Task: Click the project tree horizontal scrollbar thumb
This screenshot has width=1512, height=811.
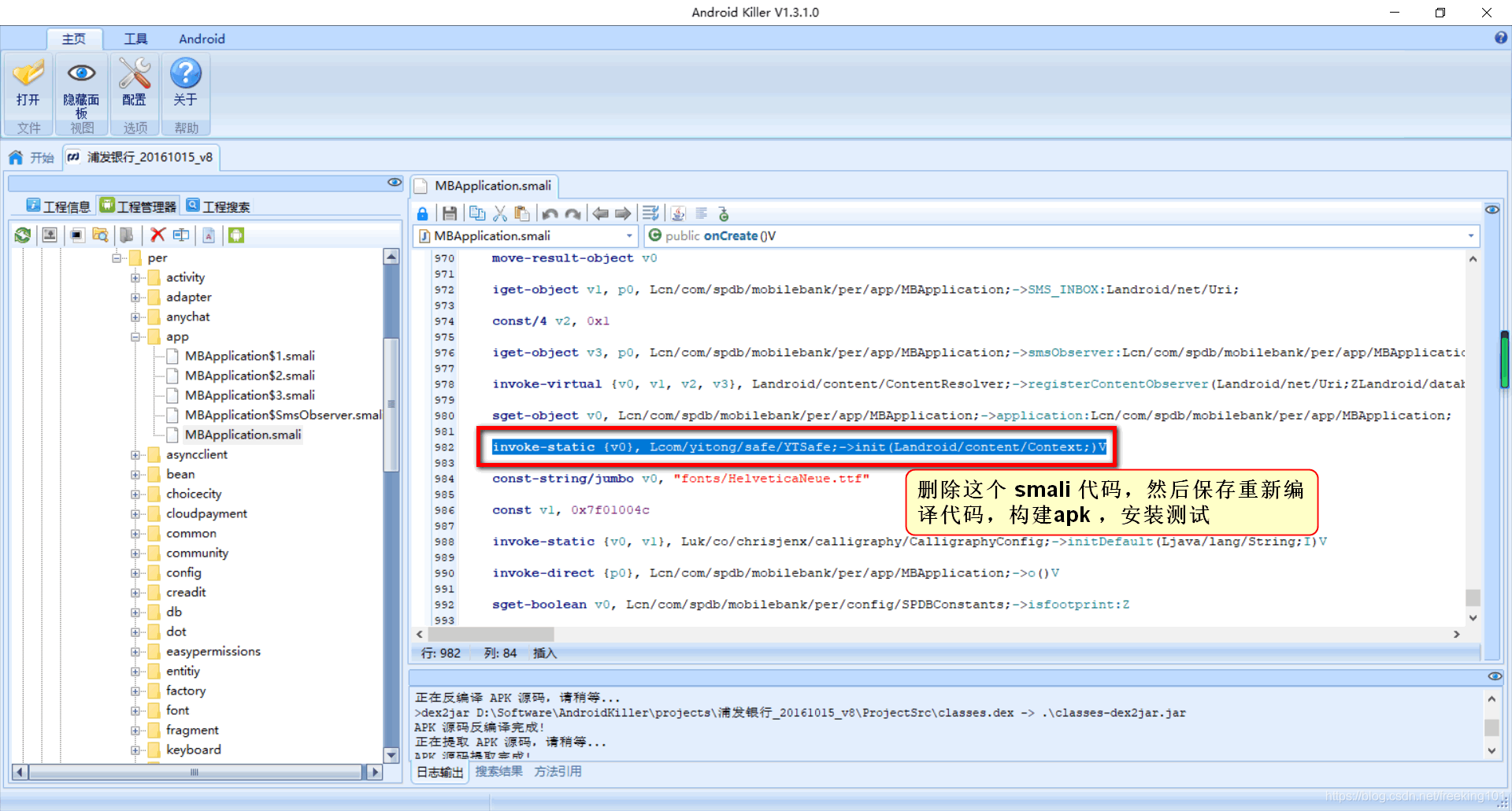Action: [195, 772]
